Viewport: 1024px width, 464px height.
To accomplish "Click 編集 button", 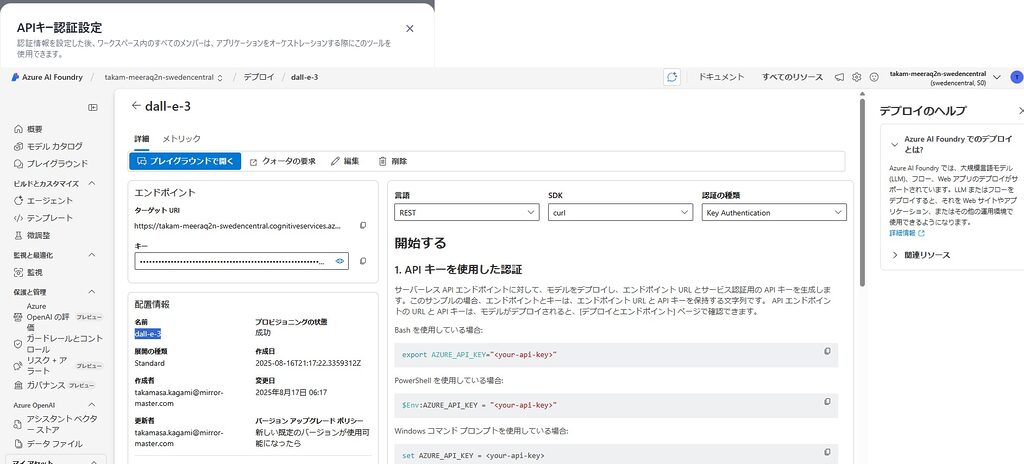I will point(345,161).
